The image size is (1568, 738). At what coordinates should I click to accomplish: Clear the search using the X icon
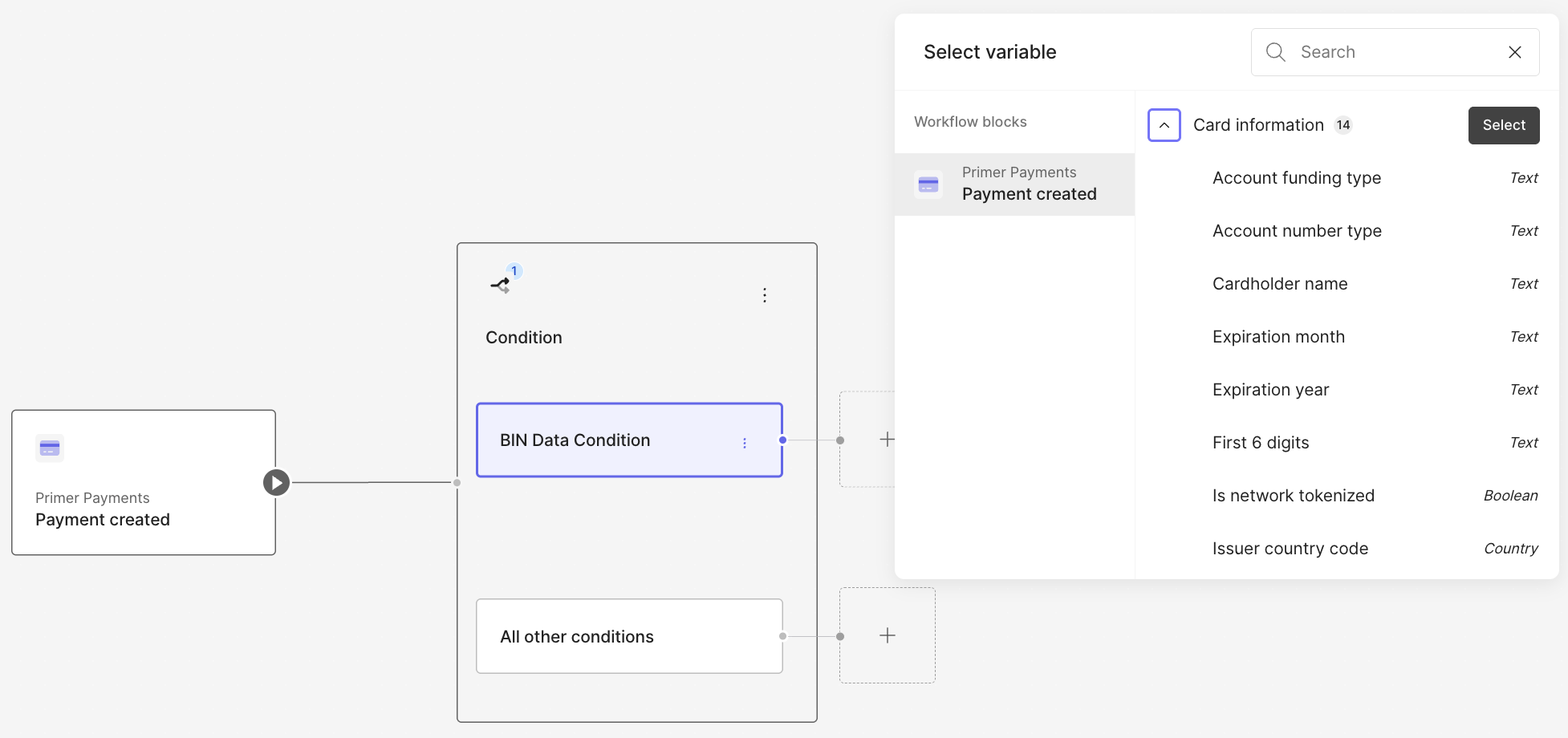1515,52
